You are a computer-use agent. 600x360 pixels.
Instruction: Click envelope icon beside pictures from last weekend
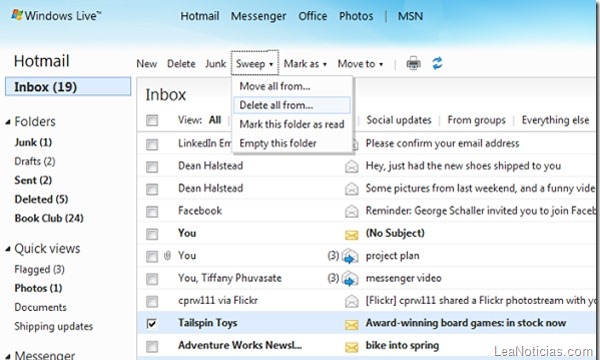click(351, 189)
